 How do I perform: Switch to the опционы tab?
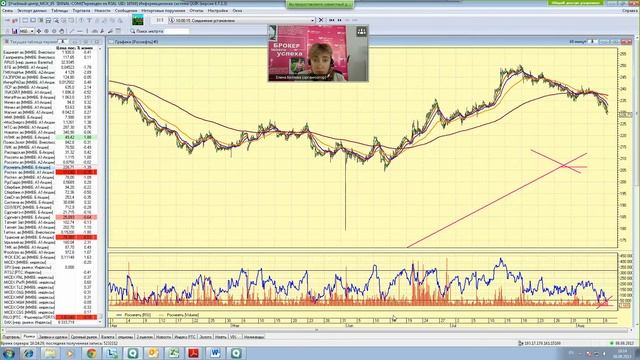(125, 337)
